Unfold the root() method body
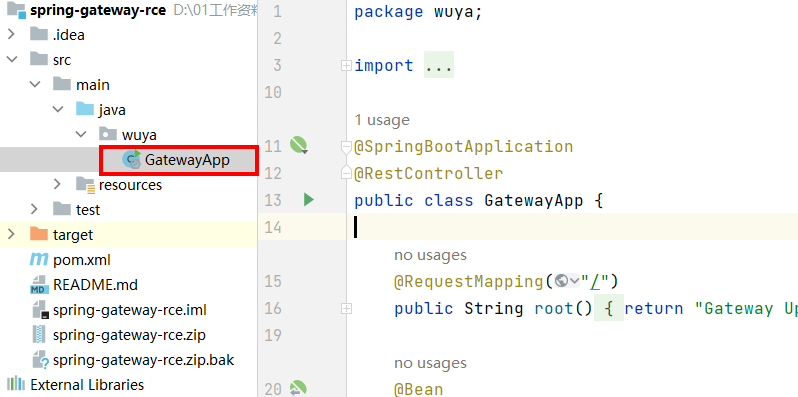The height and width of the screenshot is (397, 798). (x=347, y=308)
